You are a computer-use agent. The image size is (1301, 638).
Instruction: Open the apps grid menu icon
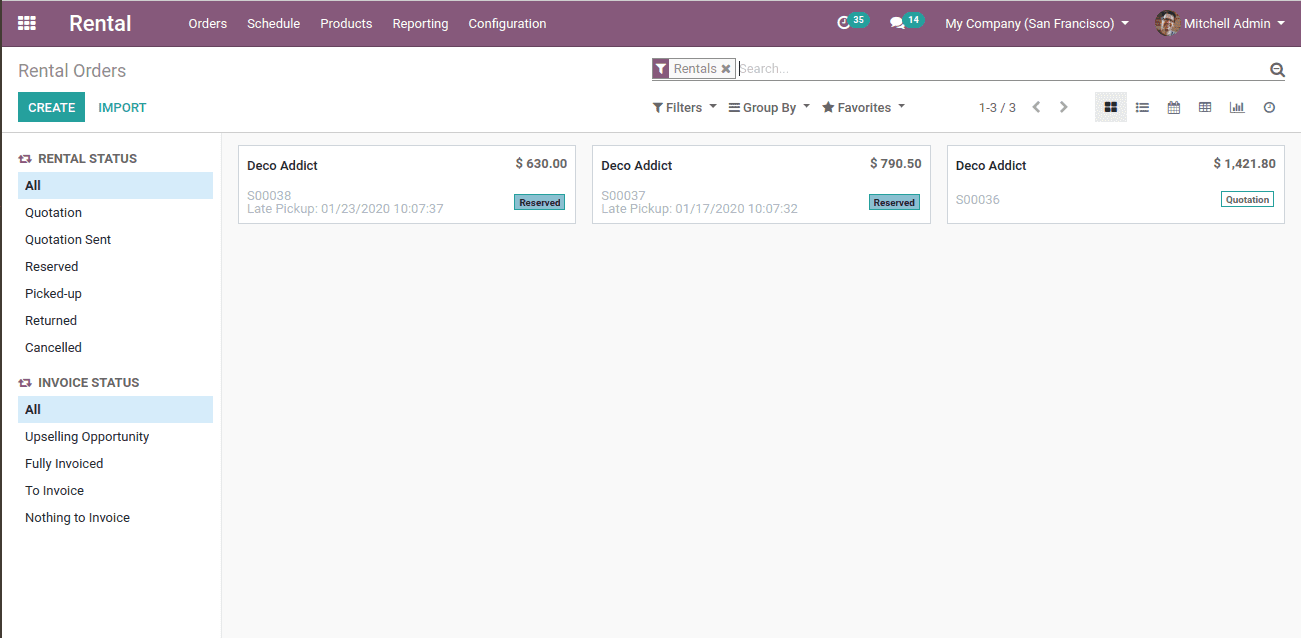coord(27,23)
